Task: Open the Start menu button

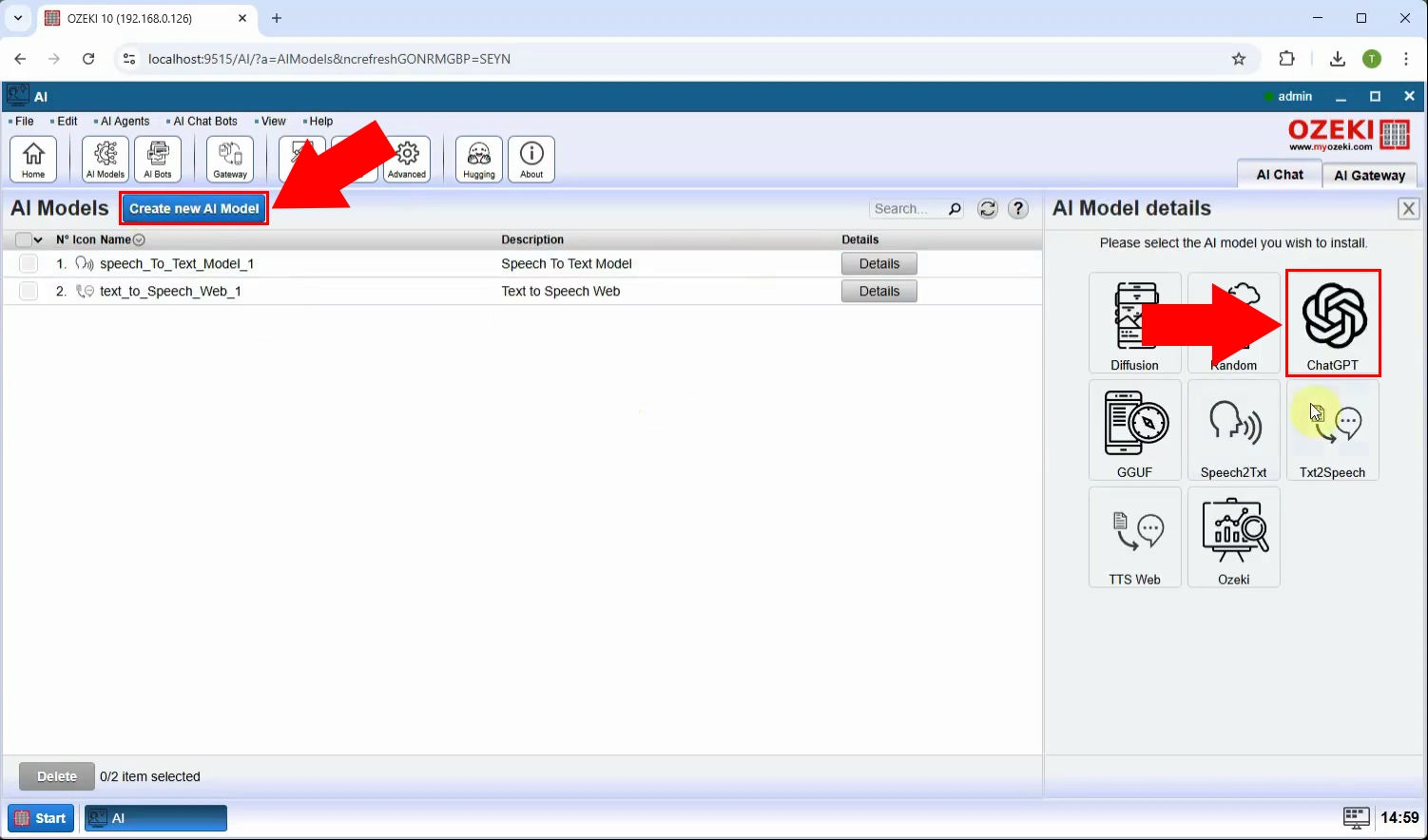Action: 41,818
